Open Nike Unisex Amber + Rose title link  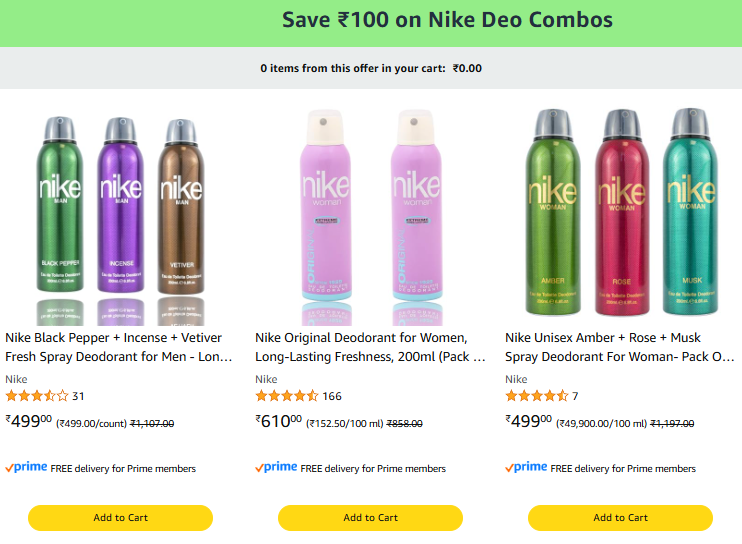(620, 347)
